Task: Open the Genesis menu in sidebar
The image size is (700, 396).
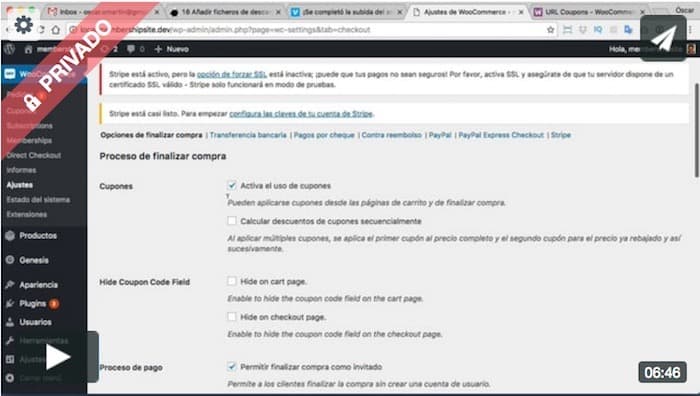Action: click(x=34, y=260)
